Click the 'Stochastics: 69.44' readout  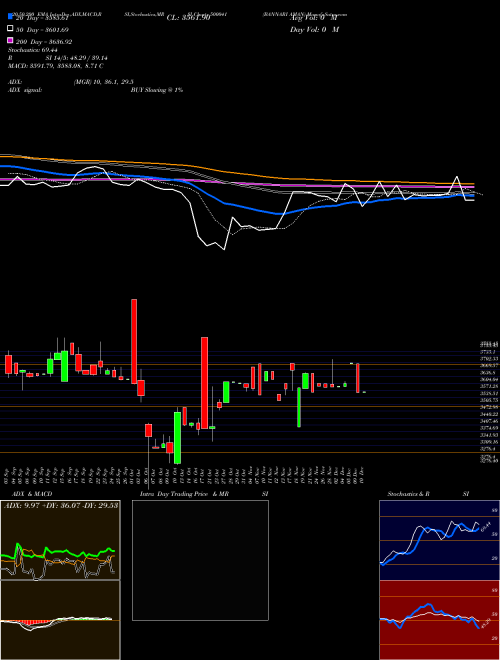[x=32, y=50]
